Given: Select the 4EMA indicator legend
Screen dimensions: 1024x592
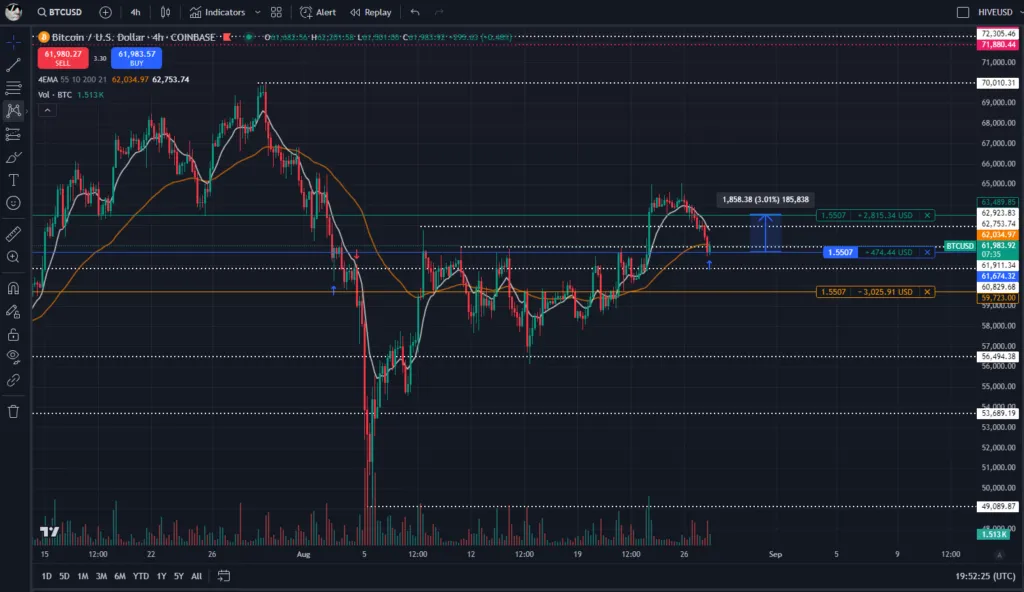Looking at the screenshot, I should tap(114, 79).
